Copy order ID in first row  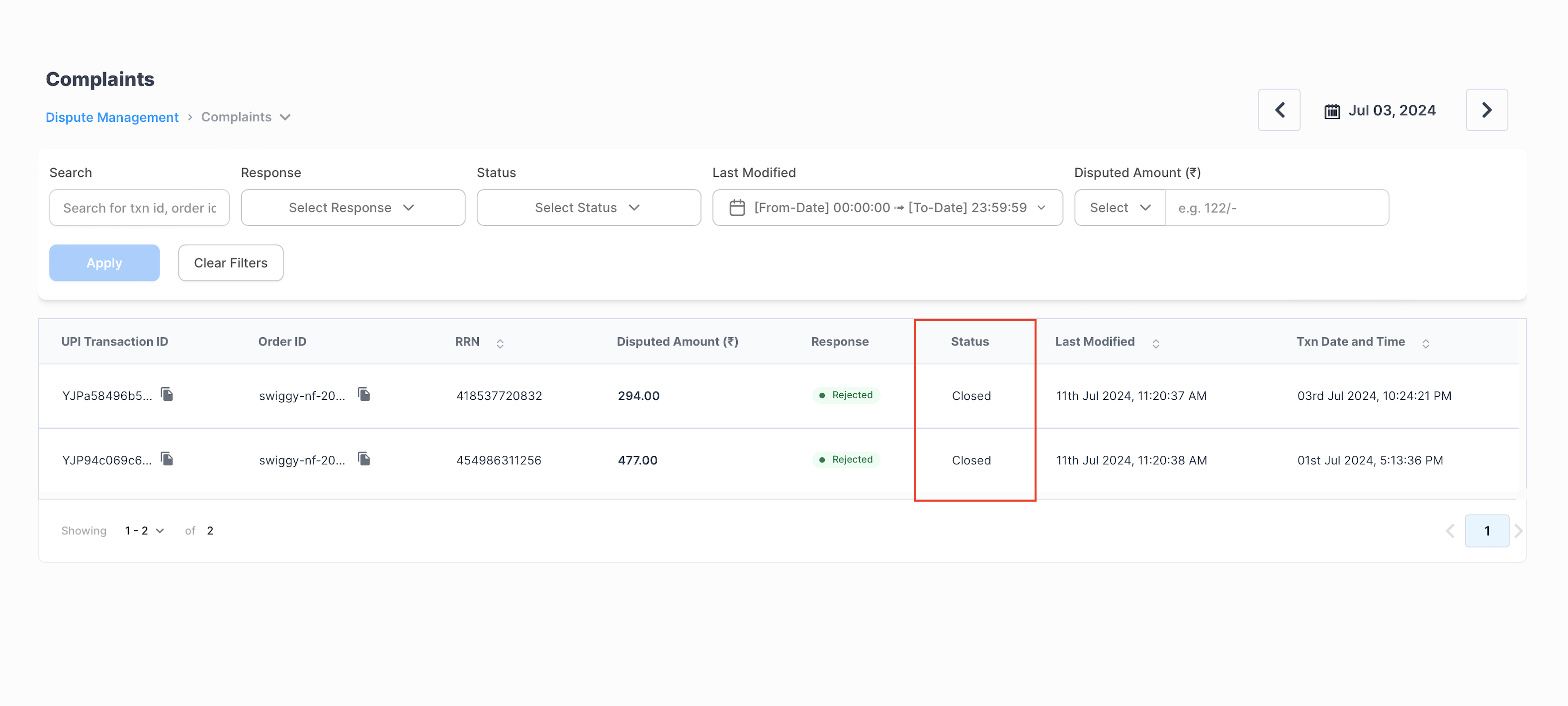click(x=364, y=394)
